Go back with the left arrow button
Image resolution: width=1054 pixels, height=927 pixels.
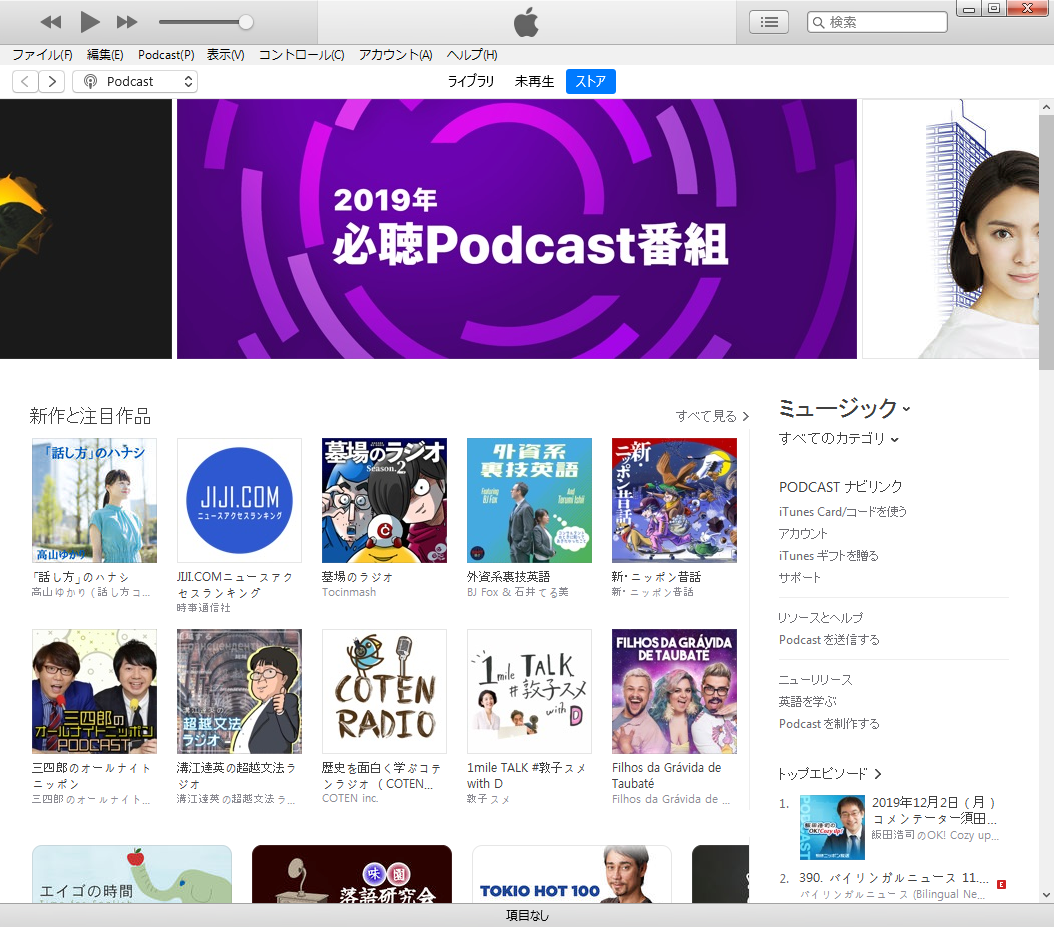[x=26, y=81]
